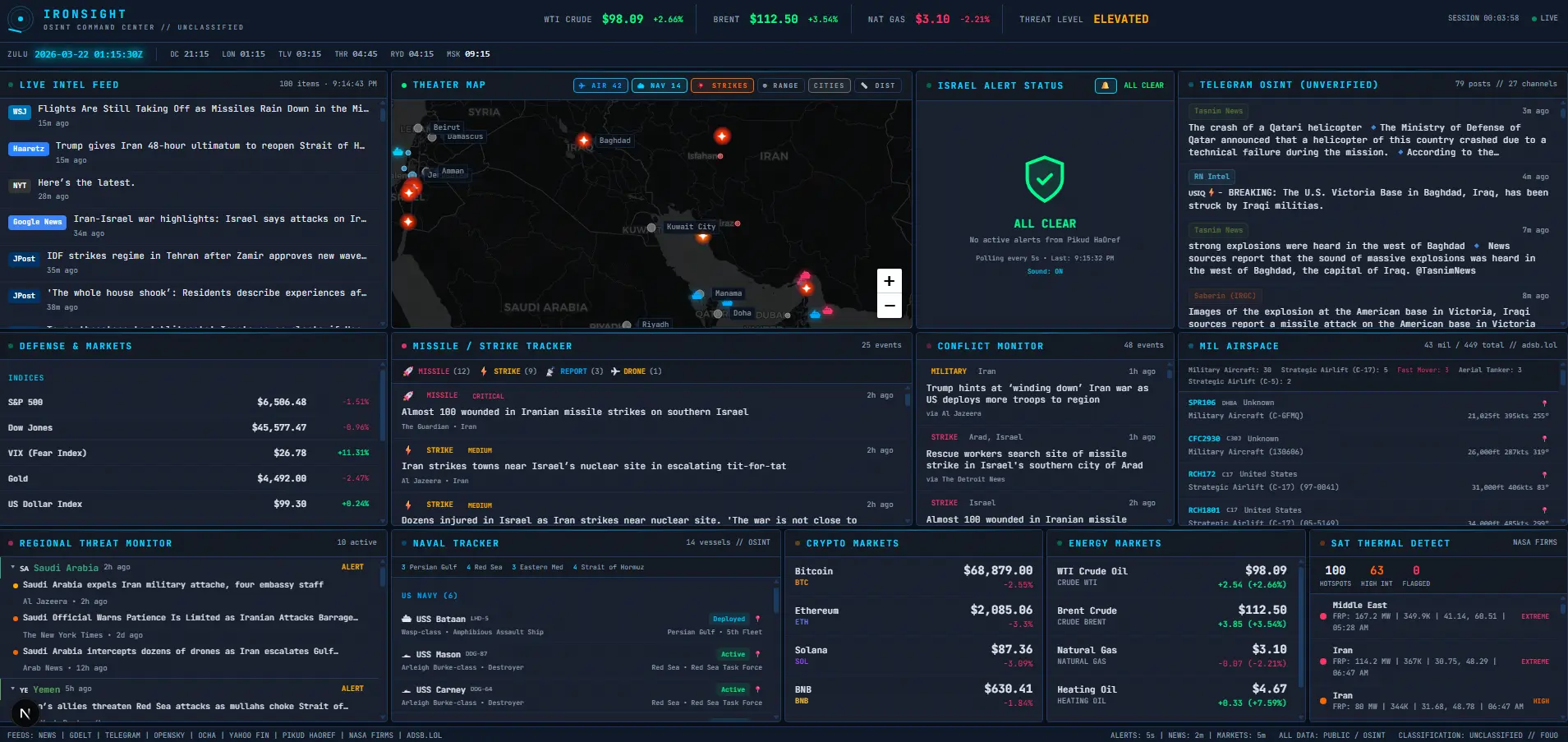Select the VIX (Fear Index) row
Image resolution: width=1568 pixels, height=742 pixels.
(x=189, y=453)
